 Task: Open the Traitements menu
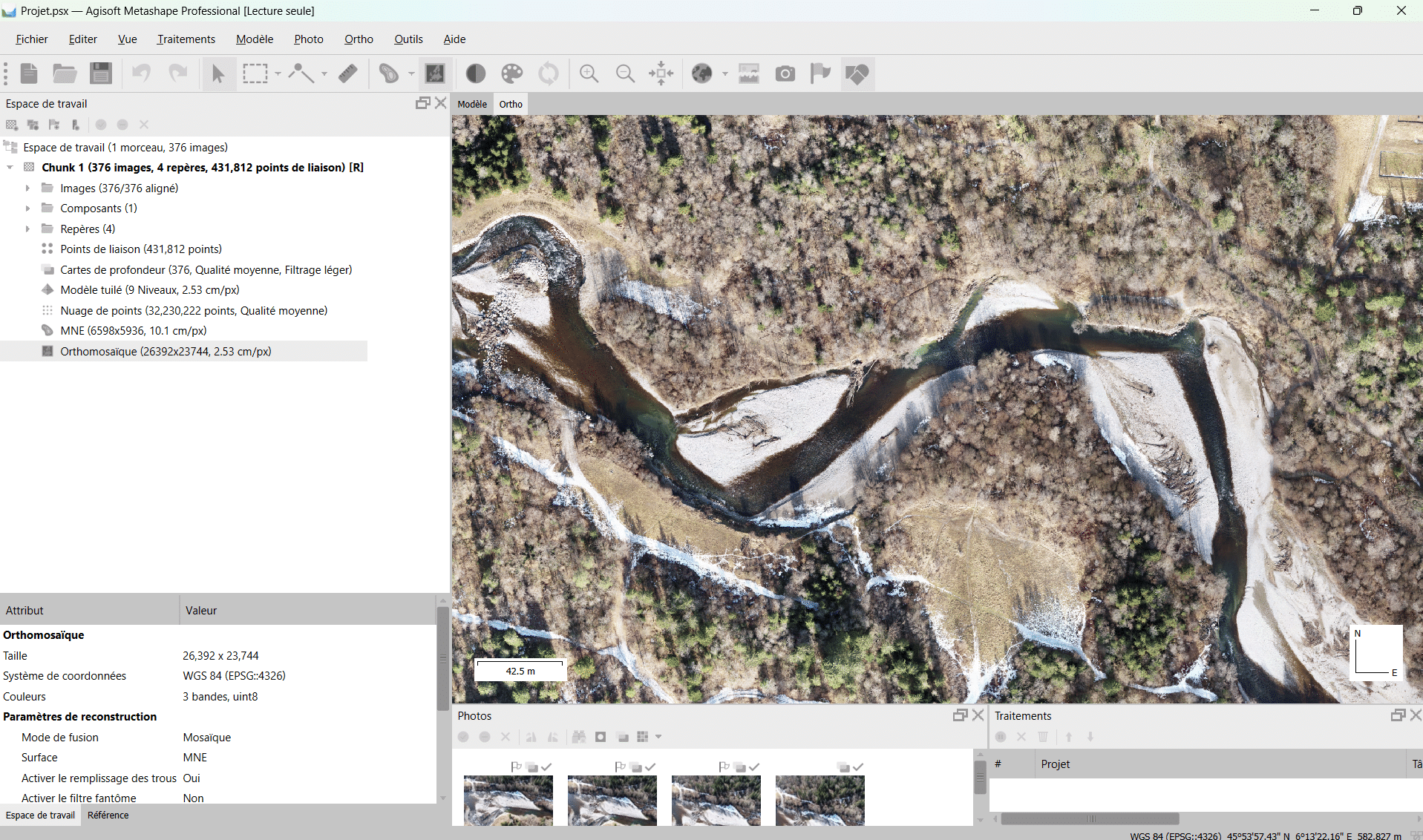pyautogui.click(x=186, y=39)
